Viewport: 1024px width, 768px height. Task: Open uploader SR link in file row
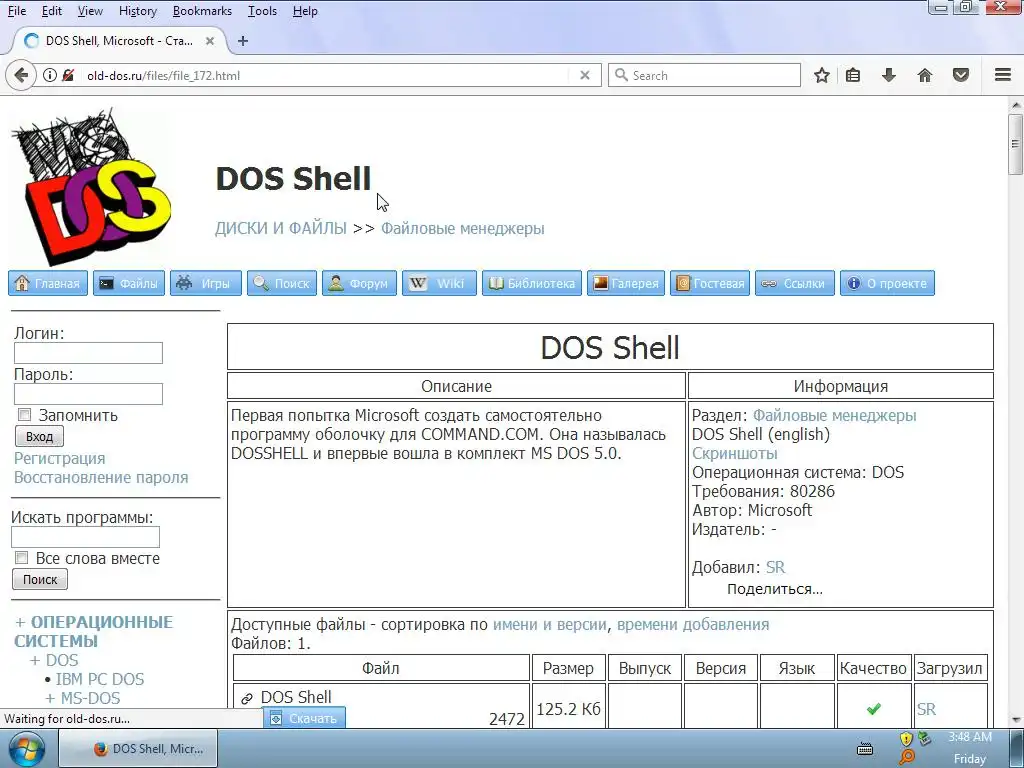click(x=926, y=709)
